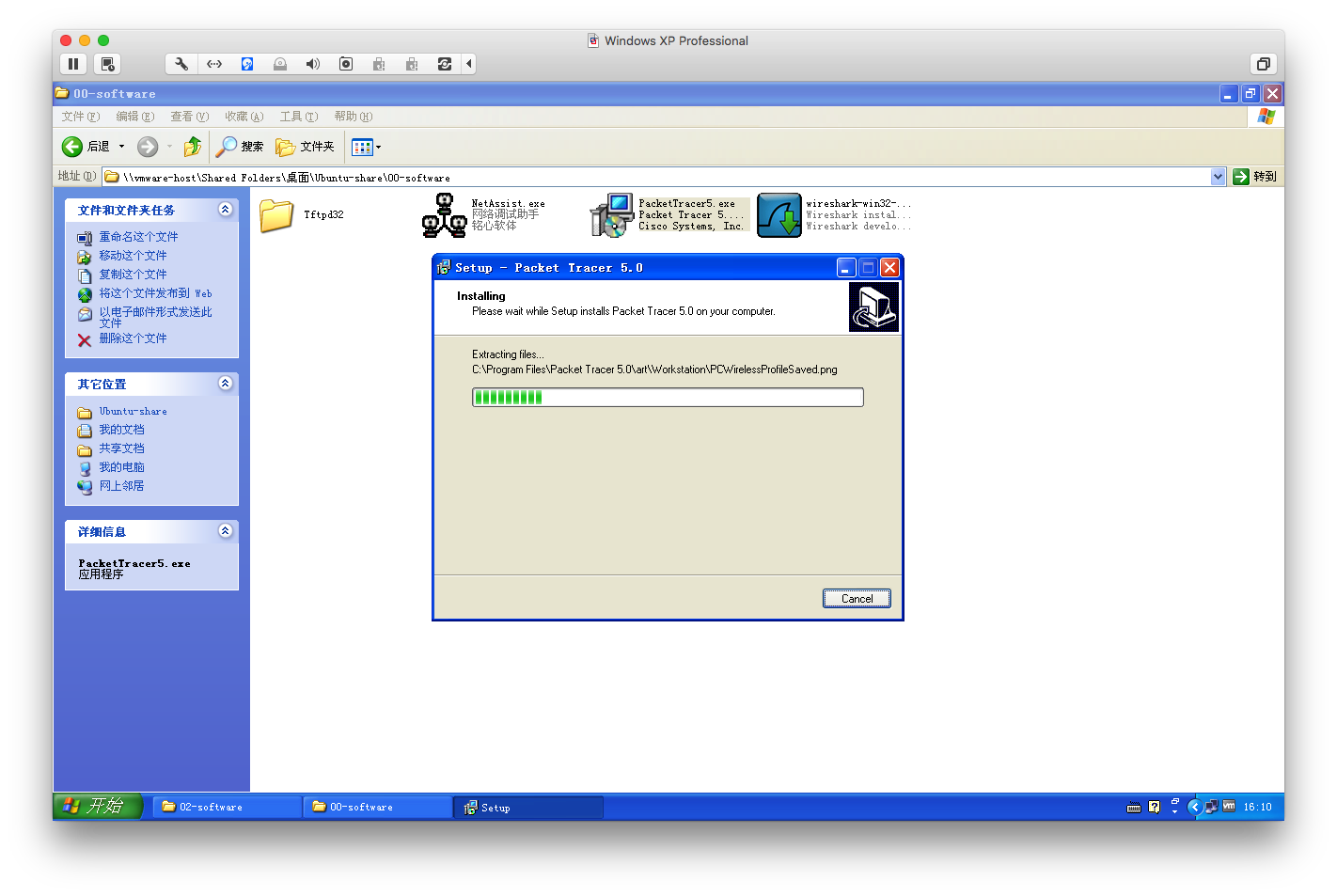Open the 查看 menu
1337x896 pixels.
[189, 117]
